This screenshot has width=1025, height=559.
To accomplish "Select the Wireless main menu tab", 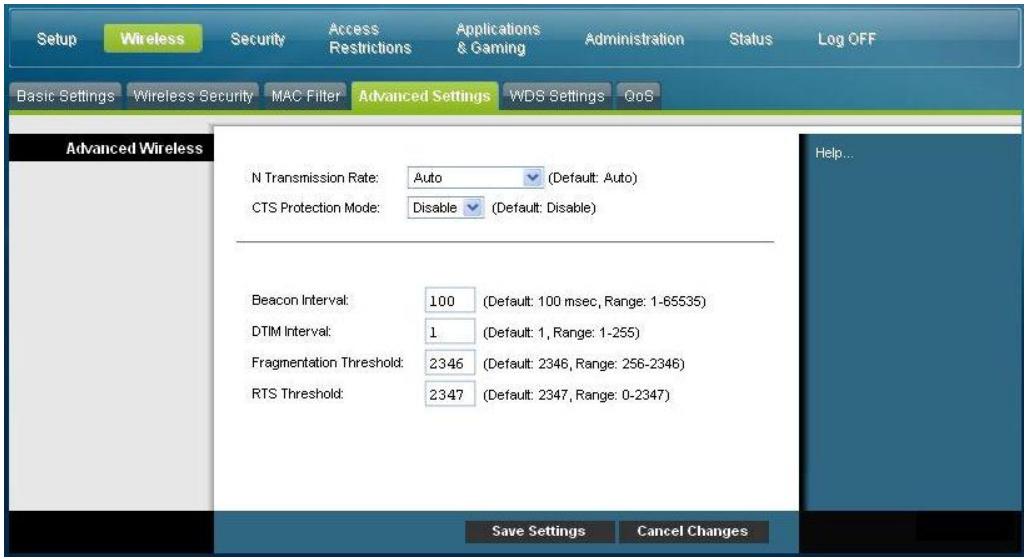I will [152, 39].
